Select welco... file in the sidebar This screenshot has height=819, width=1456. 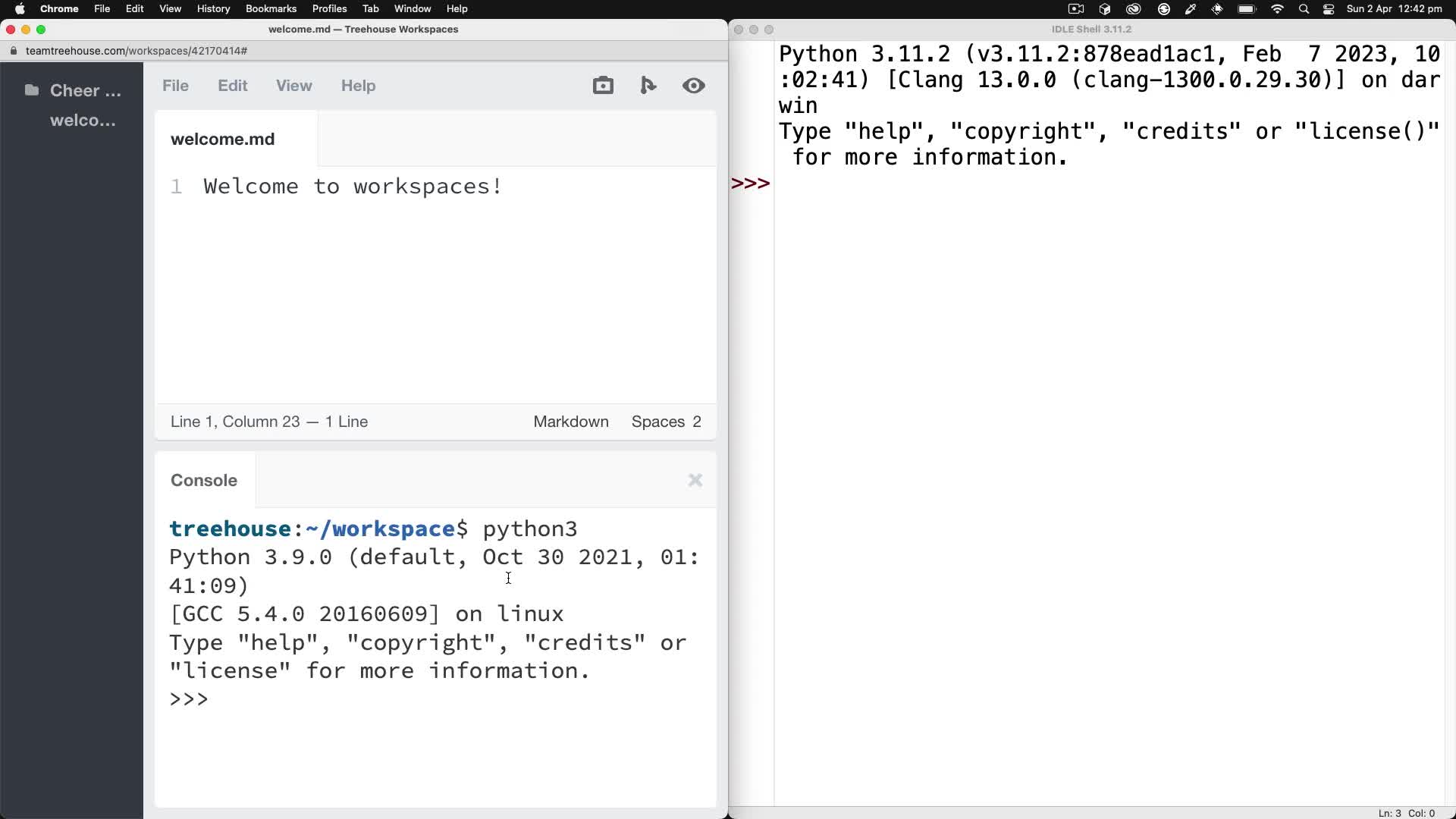(x=83, y=120)
